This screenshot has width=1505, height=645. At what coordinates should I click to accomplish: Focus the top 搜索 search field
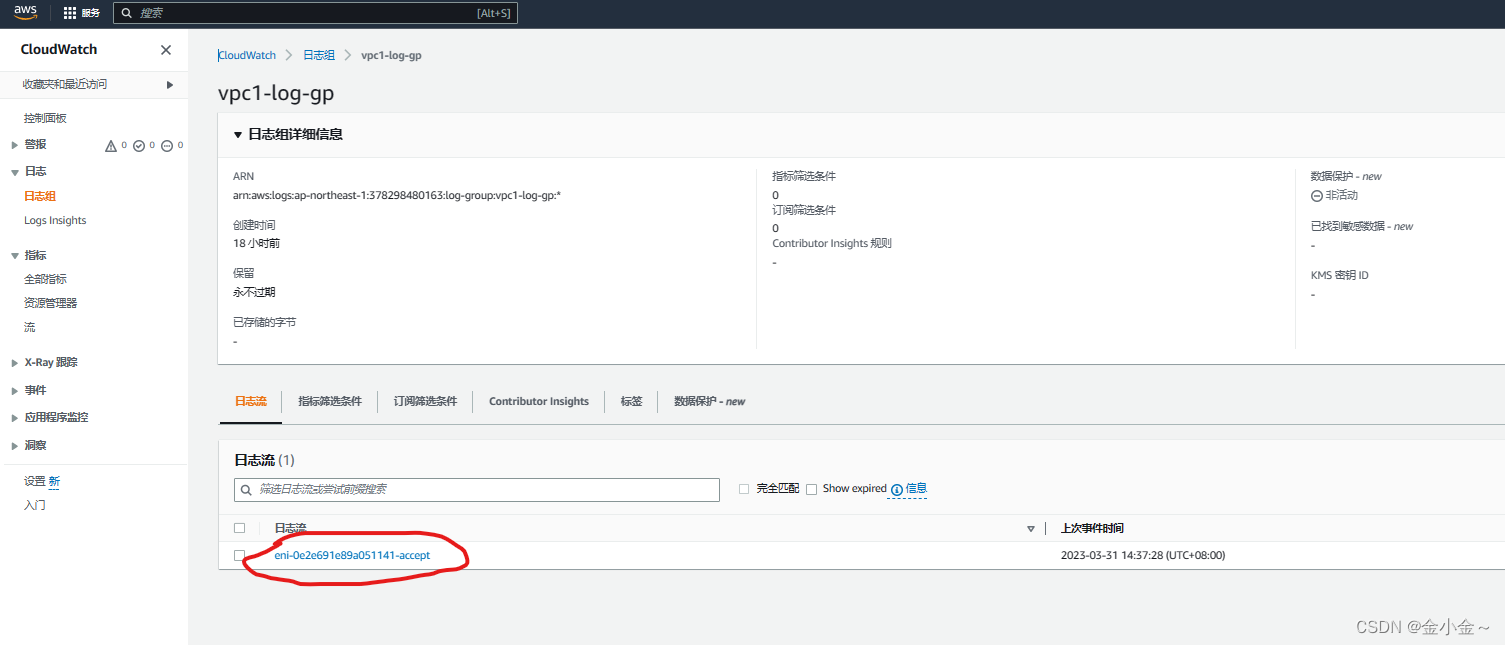tap(315, 13)
